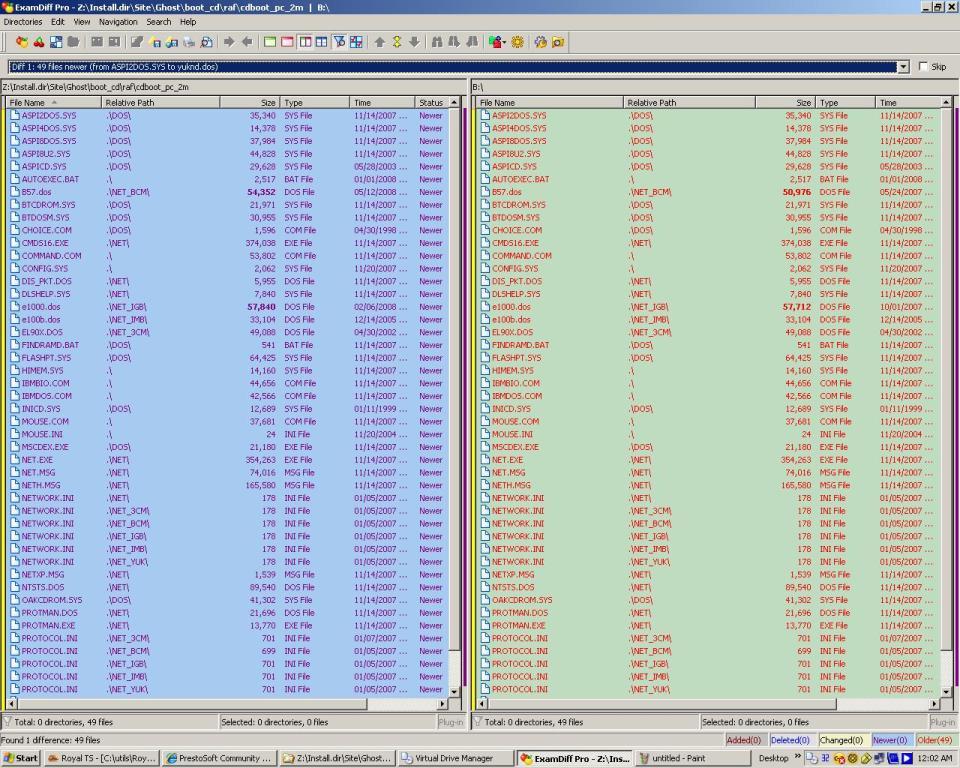The height and width of the screenshot is (768, 960).
Task: Click the Windows Start button
Action: point(20,758)
